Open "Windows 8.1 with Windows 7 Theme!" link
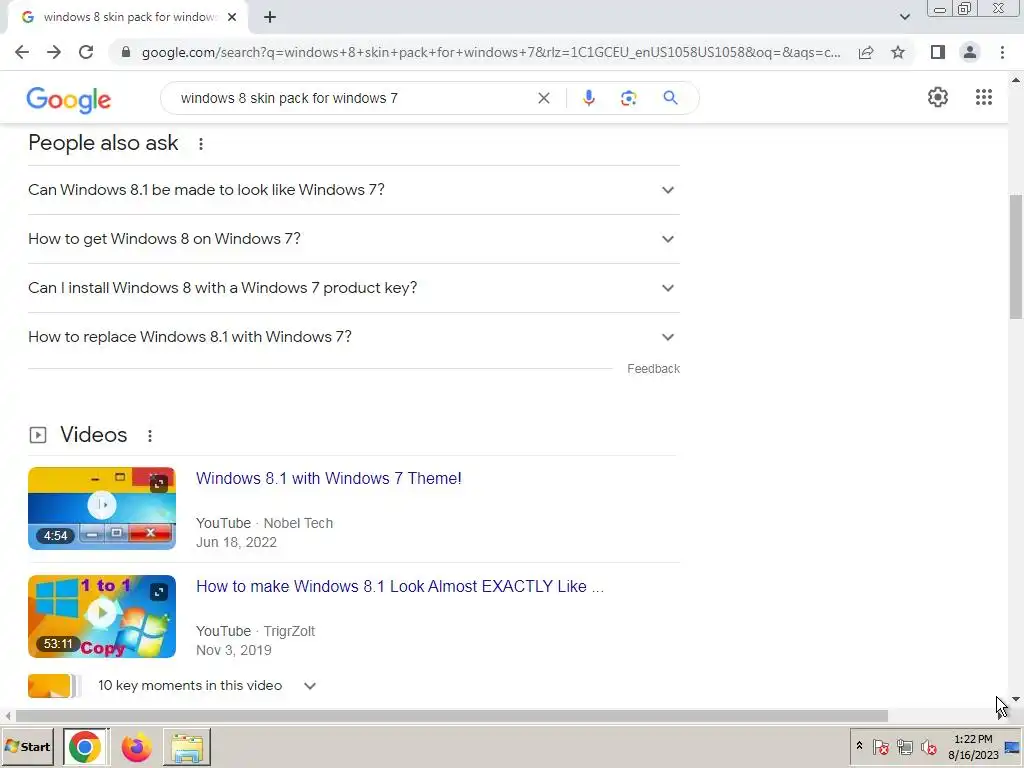 [x=328, y=478]
